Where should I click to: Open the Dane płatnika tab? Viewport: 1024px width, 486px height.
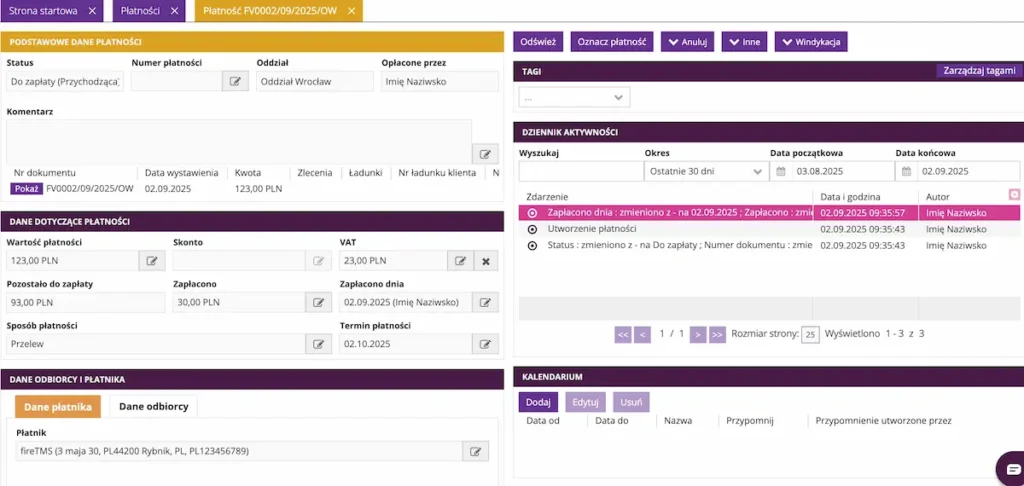57,406
